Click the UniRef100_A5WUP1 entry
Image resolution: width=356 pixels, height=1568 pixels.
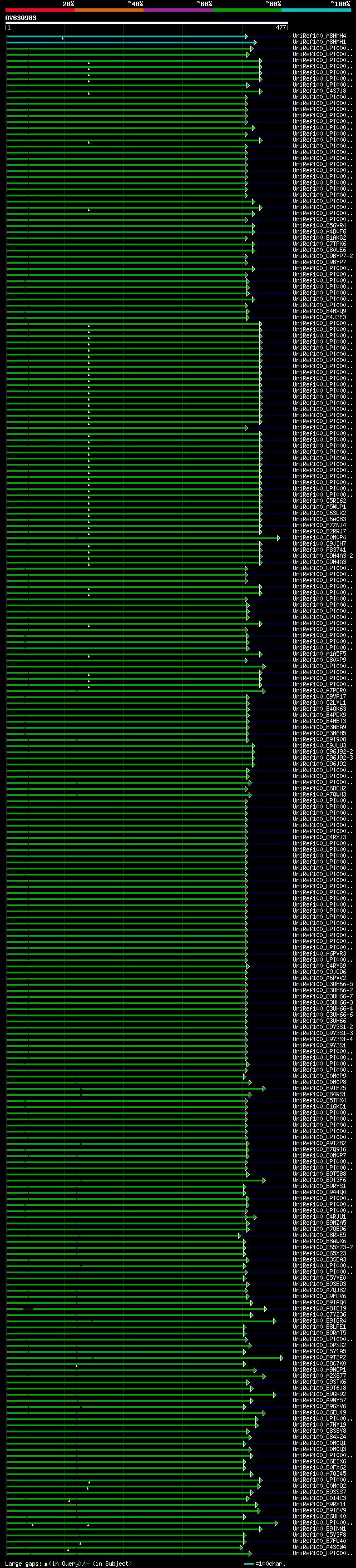click(319, 507)
